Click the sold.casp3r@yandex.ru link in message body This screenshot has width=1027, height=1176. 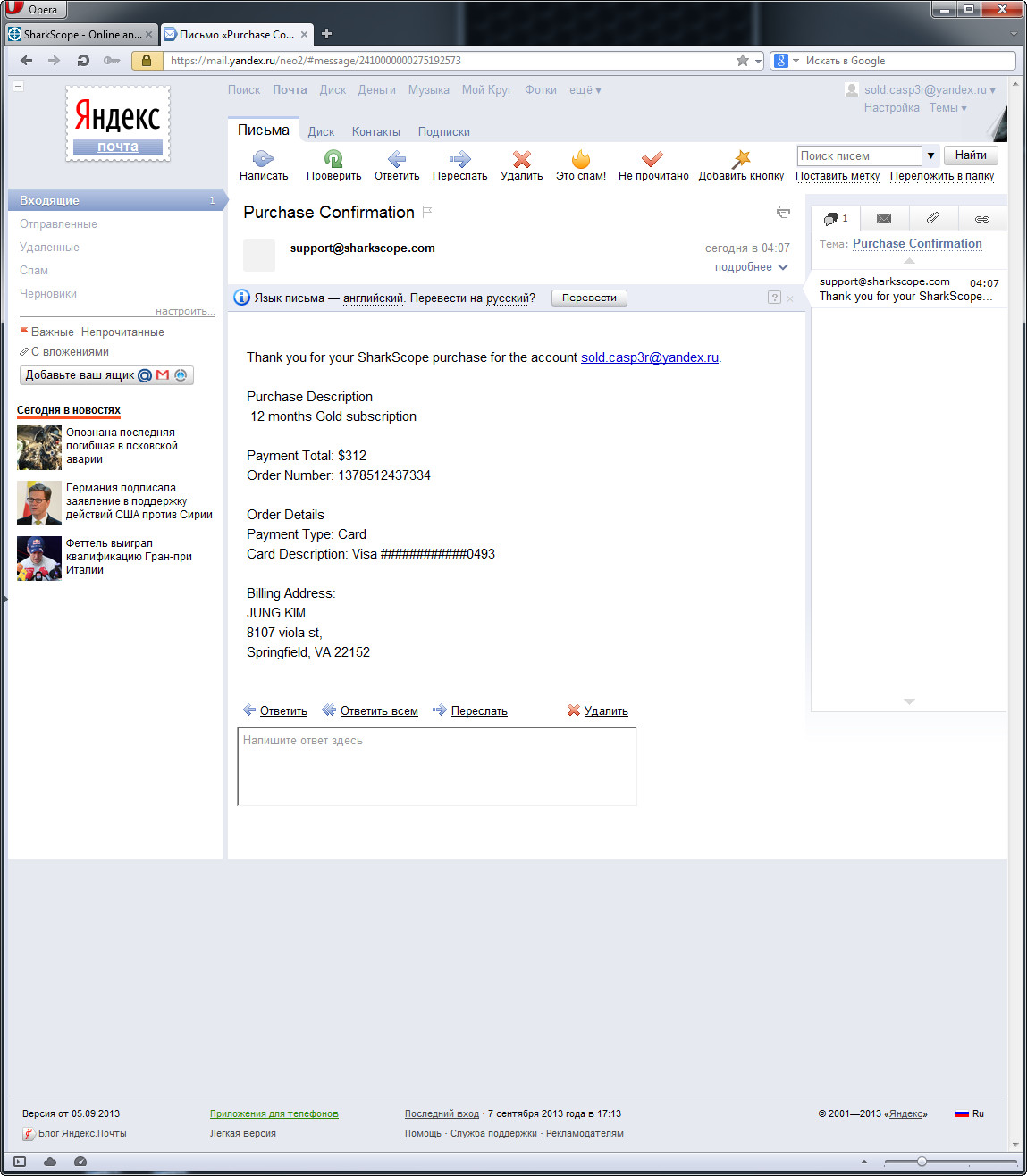coord(650,357)
